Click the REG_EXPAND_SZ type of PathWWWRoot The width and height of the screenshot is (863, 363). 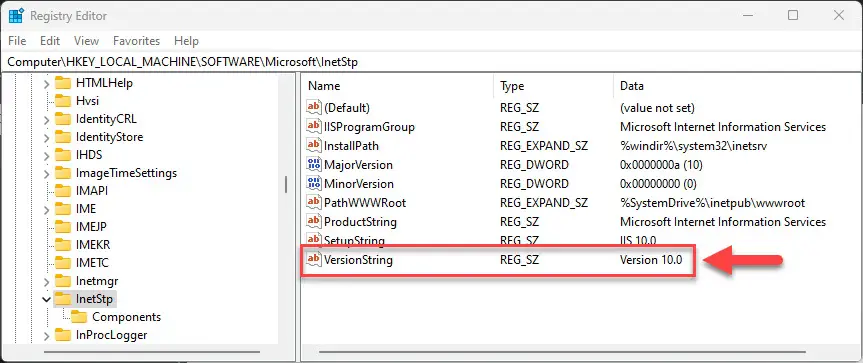pos(544,203)
